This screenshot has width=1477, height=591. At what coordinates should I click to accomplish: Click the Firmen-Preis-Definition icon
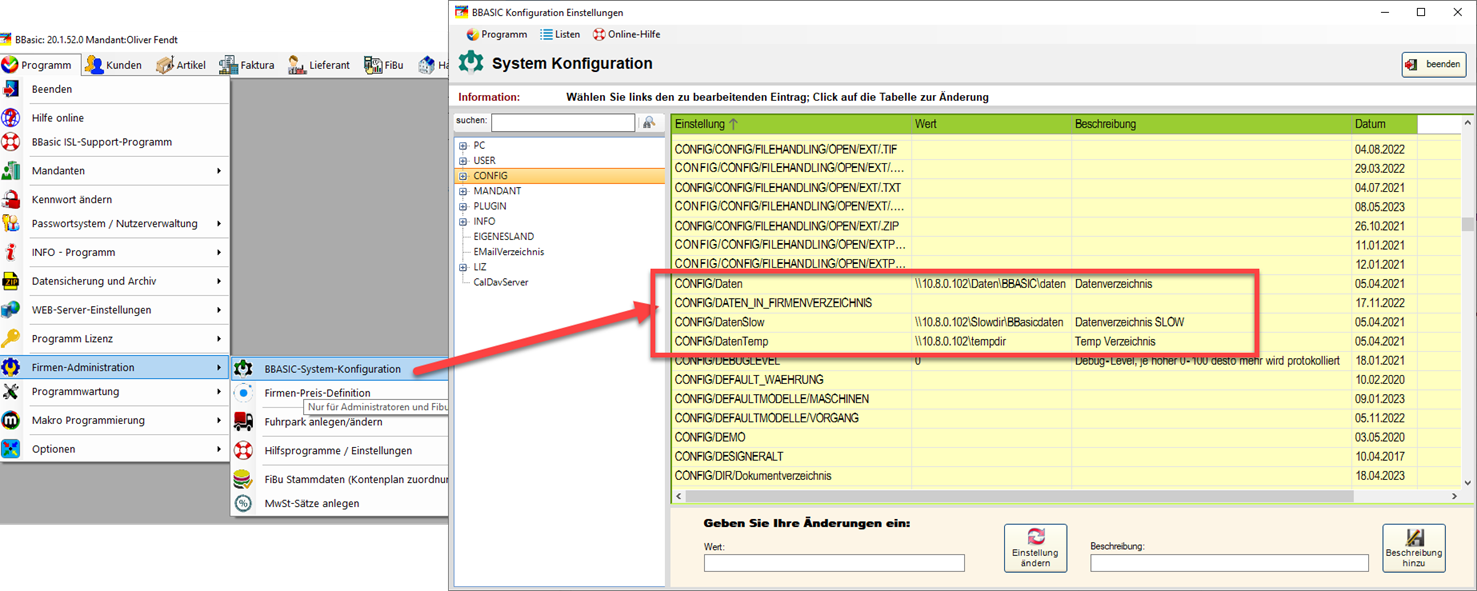[x=243, y=393]
